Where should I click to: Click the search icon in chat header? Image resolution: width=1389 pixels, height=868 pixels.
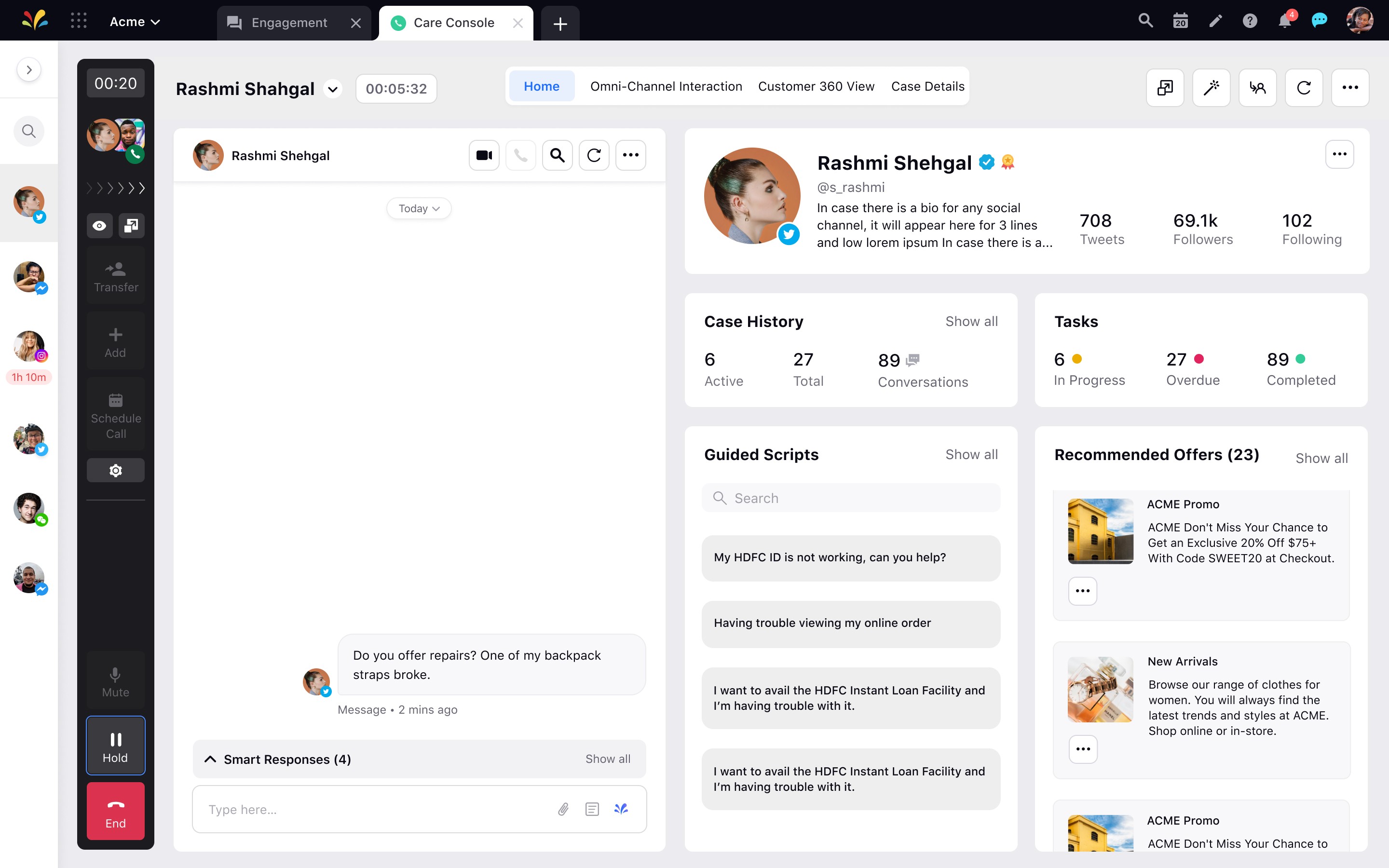558,155
